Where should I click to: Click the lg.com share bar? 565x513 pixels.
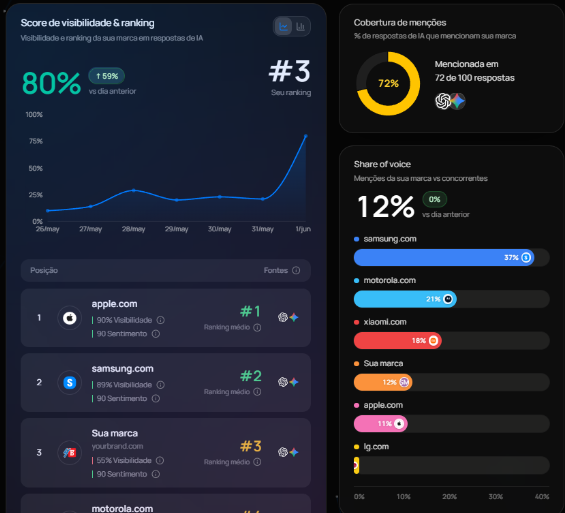[356, 465]
